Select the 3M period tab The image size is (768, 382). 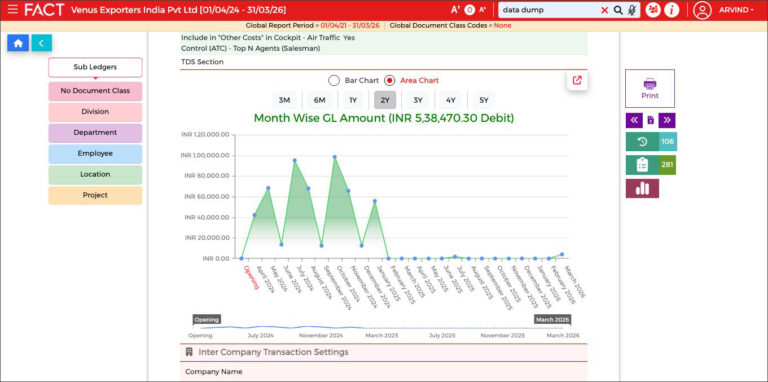click(x=284, y=100)
